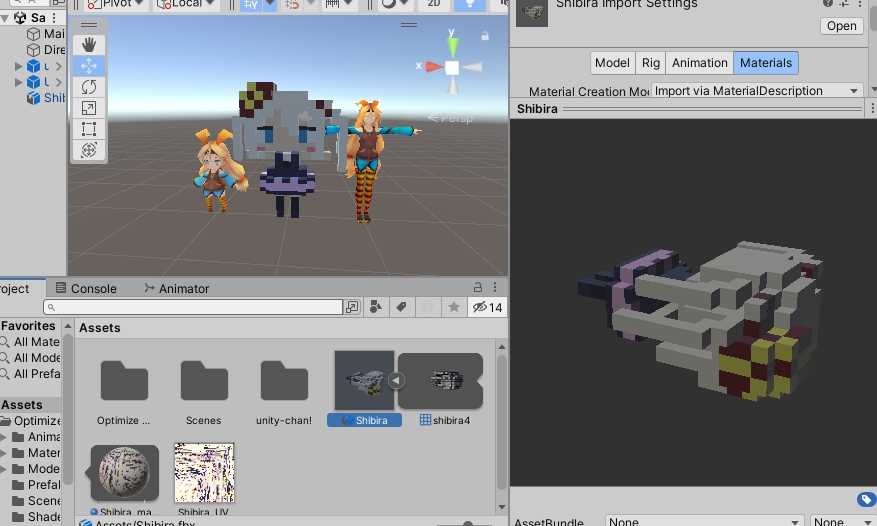Toggle the Project panel lock
Viewport: 877px width, 526px height.
point(478,288)
